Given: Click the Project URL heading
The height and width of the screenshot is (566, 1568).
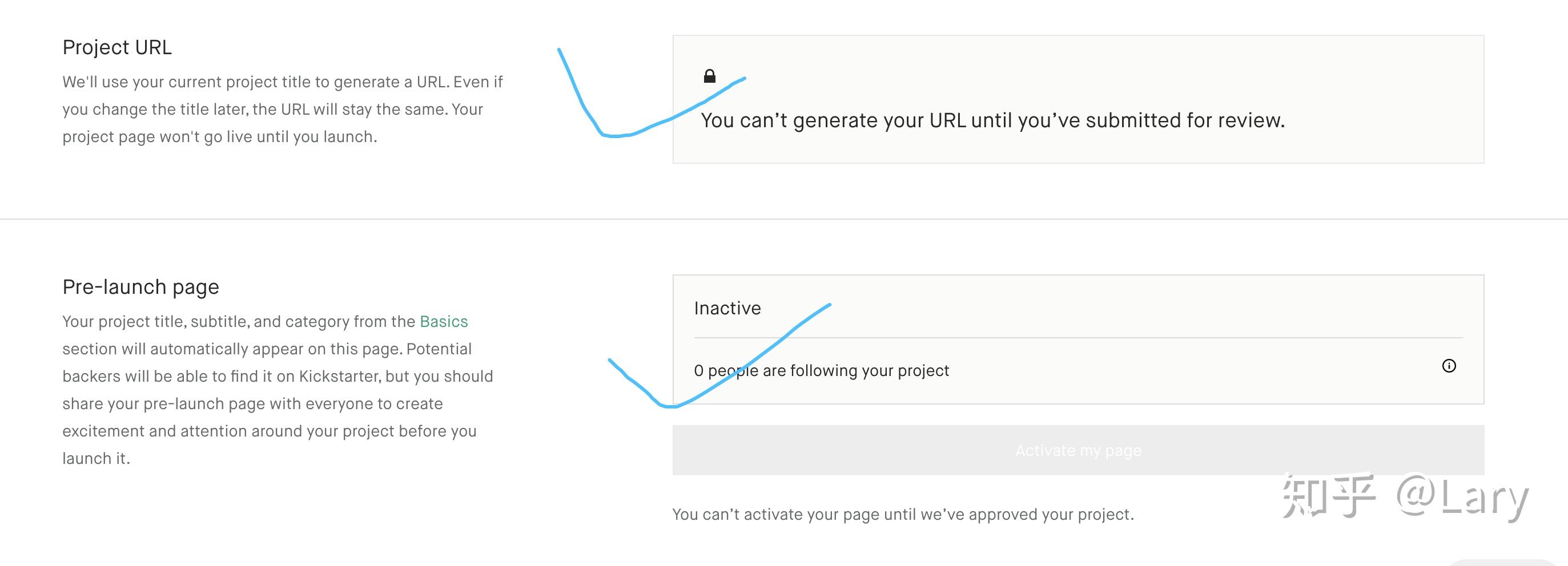Looking at the screenshot, I should (117, 47).
